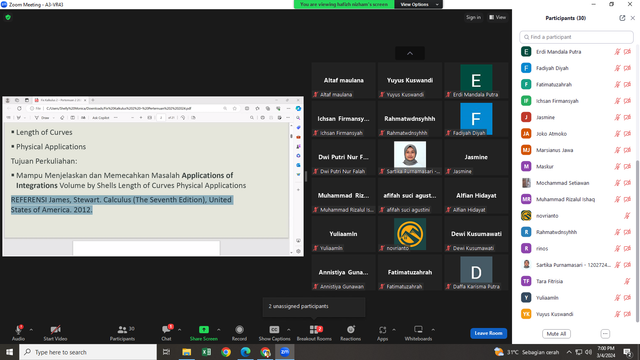Close the Participants panel
Screen dimensions: 640x360
633,18
